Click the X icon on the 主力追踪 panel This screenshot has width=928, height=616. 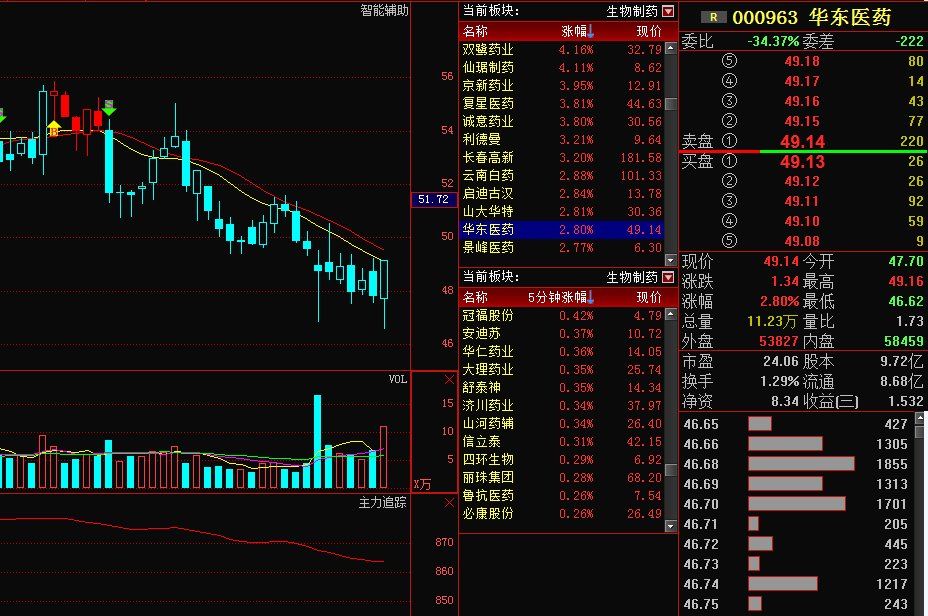[448, 503]
